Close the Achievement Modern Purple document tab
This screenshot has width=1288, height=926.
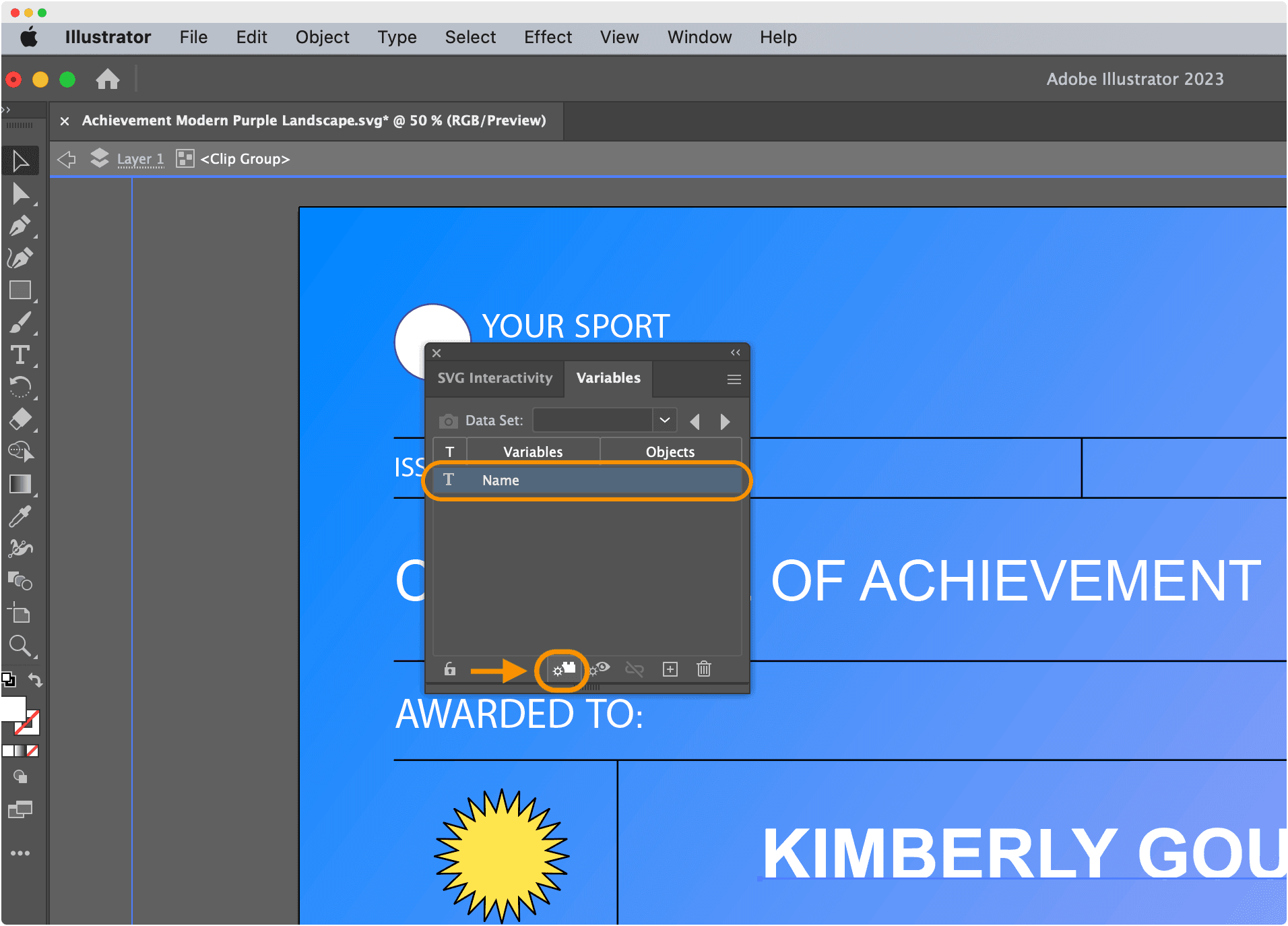coord(65,121)
